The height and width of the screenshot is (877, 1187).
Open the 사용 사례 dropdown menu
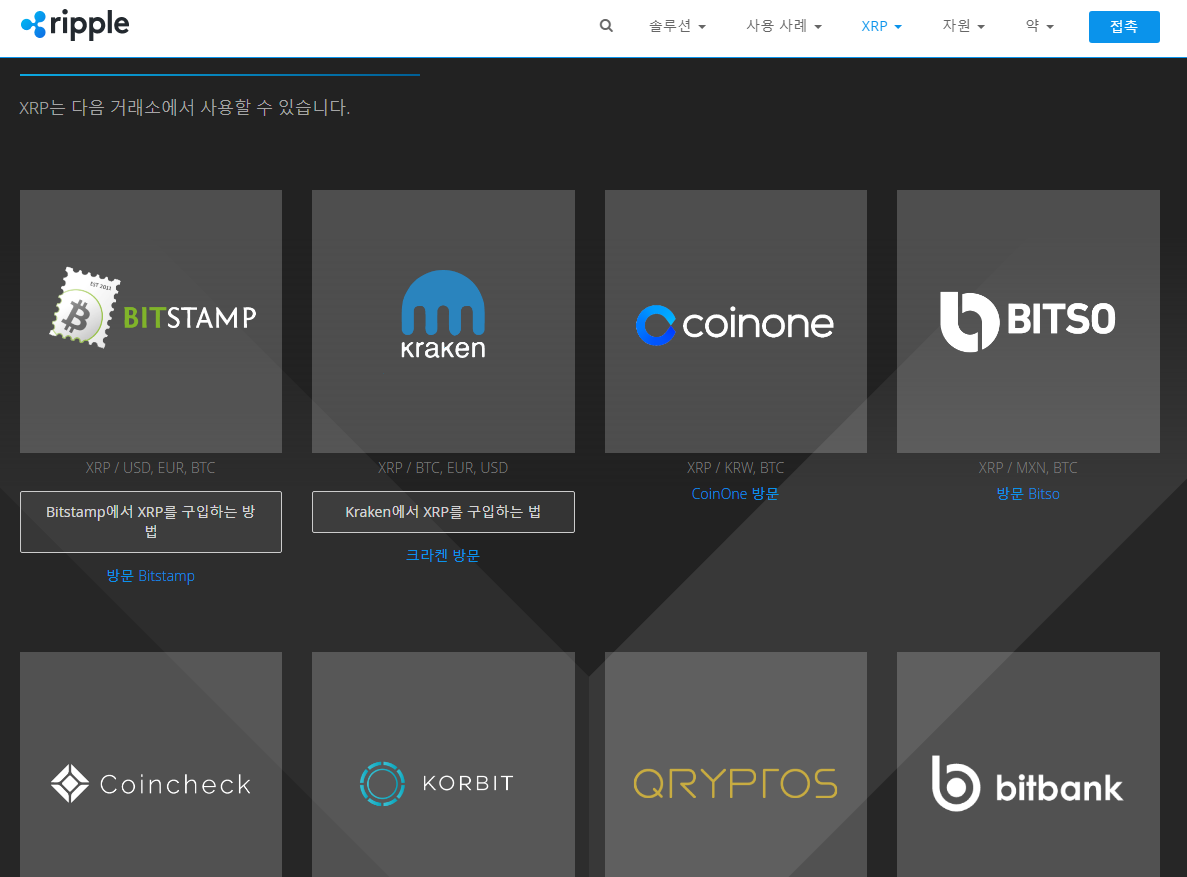tap(784, 26)
